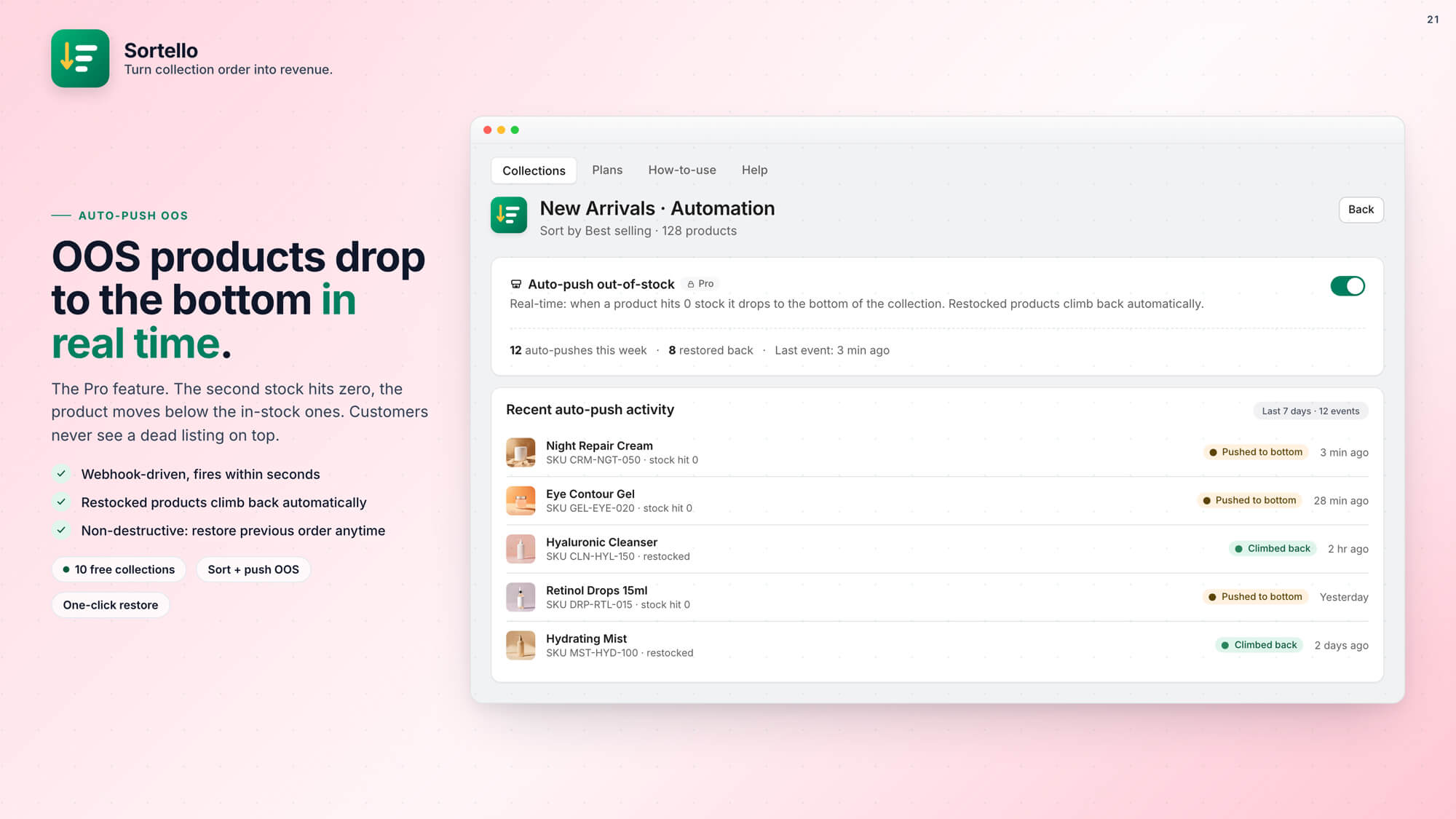Click Climbed back badge for Hyaluronic Cleanser
The height and width of the screenshot is (819, 1456).
(1272, 548)
